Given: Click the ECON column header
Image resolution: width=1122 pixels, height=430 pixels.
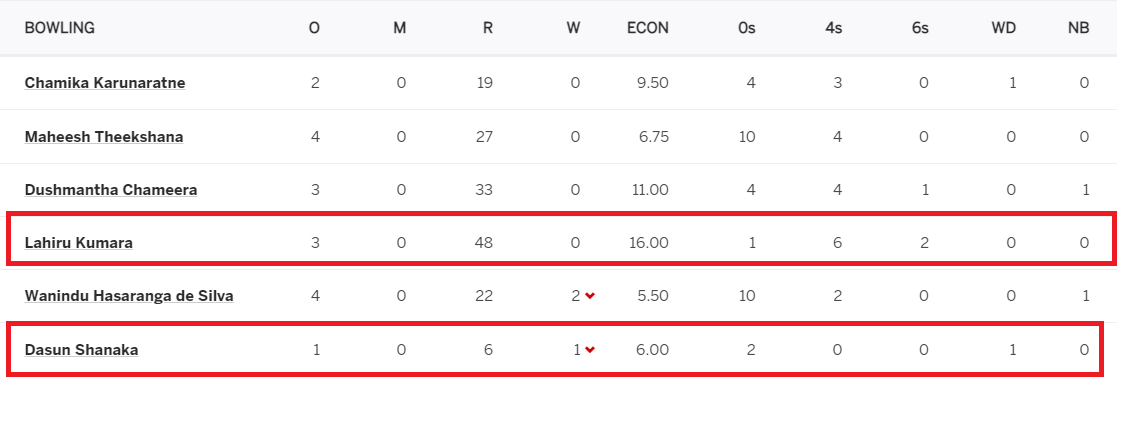Looking at the screenshot, I should [648, 29].
